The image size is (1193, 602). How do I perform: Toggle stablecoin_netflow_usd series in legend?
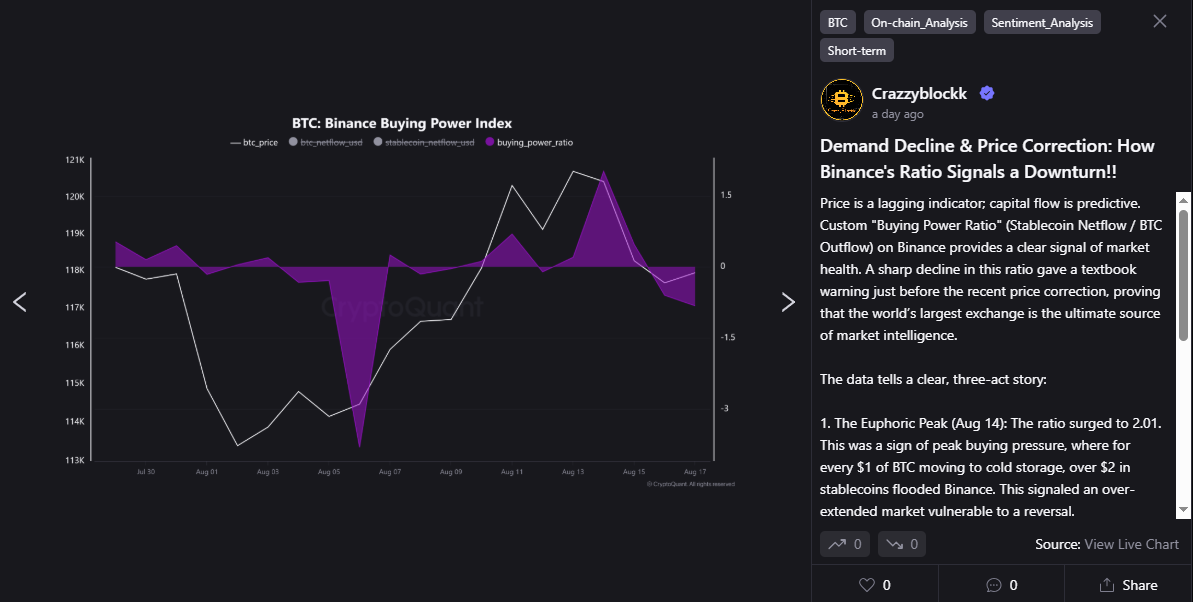(424, 142)
